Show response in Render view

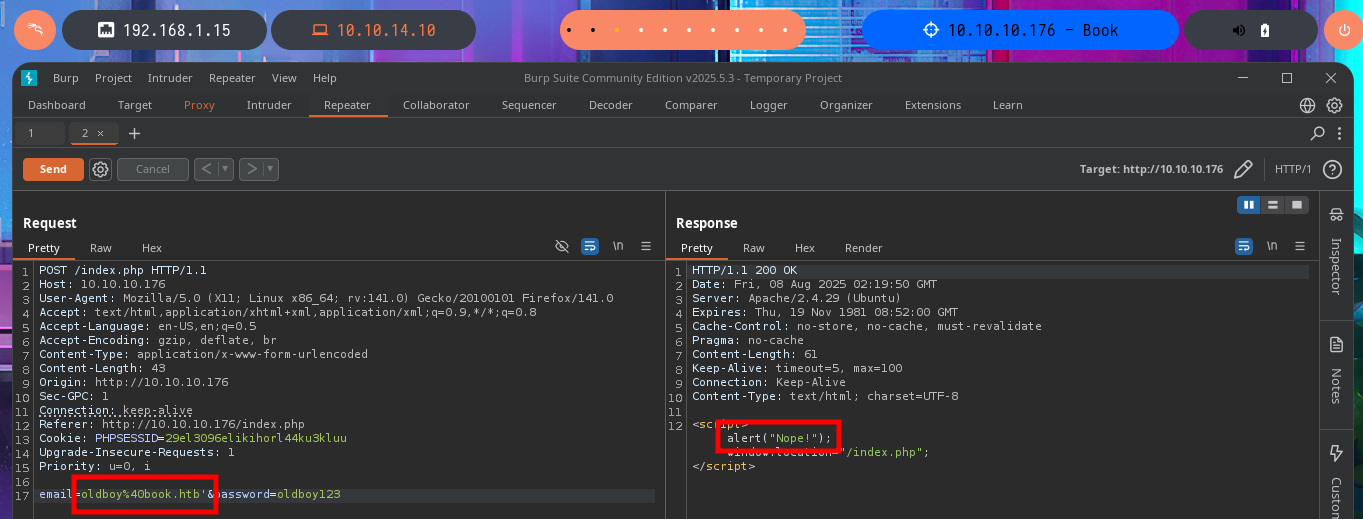(x=864, y=248)
